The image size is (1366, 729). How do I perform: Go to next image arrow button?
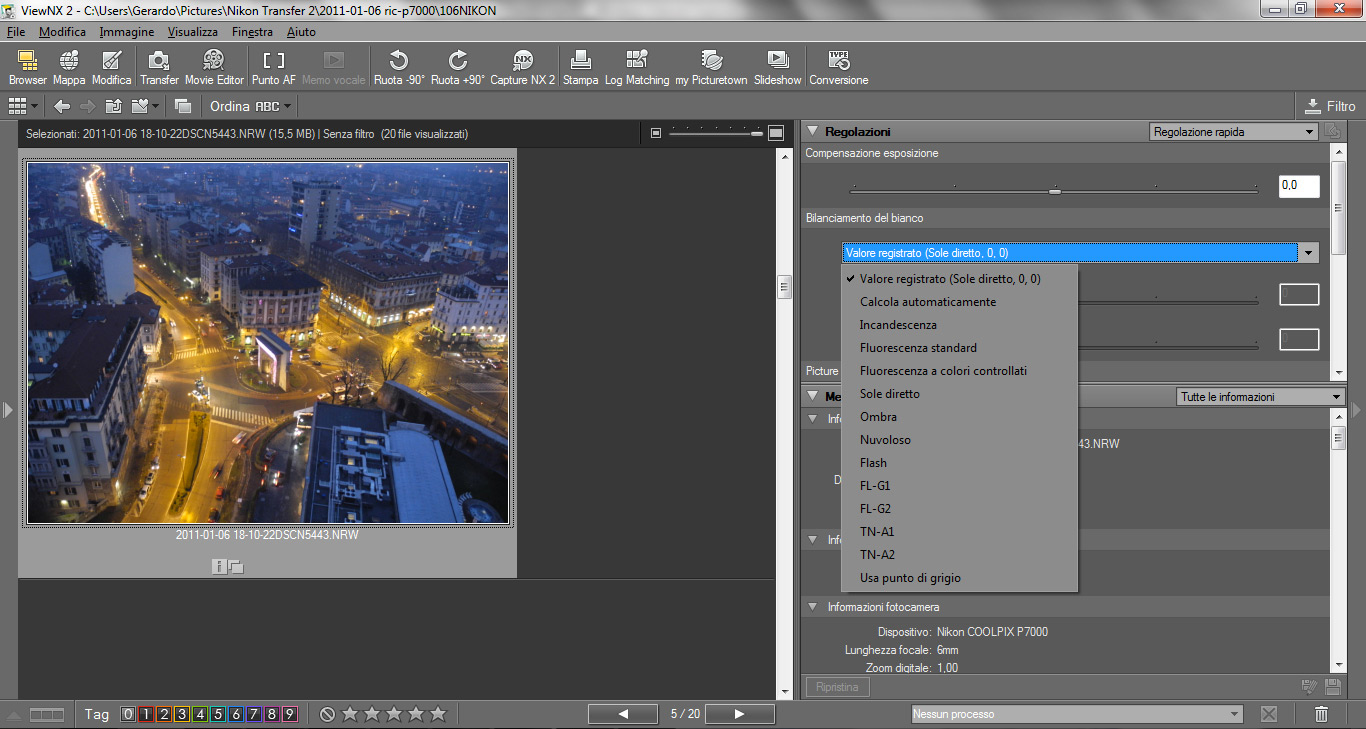tap(740, 714)
